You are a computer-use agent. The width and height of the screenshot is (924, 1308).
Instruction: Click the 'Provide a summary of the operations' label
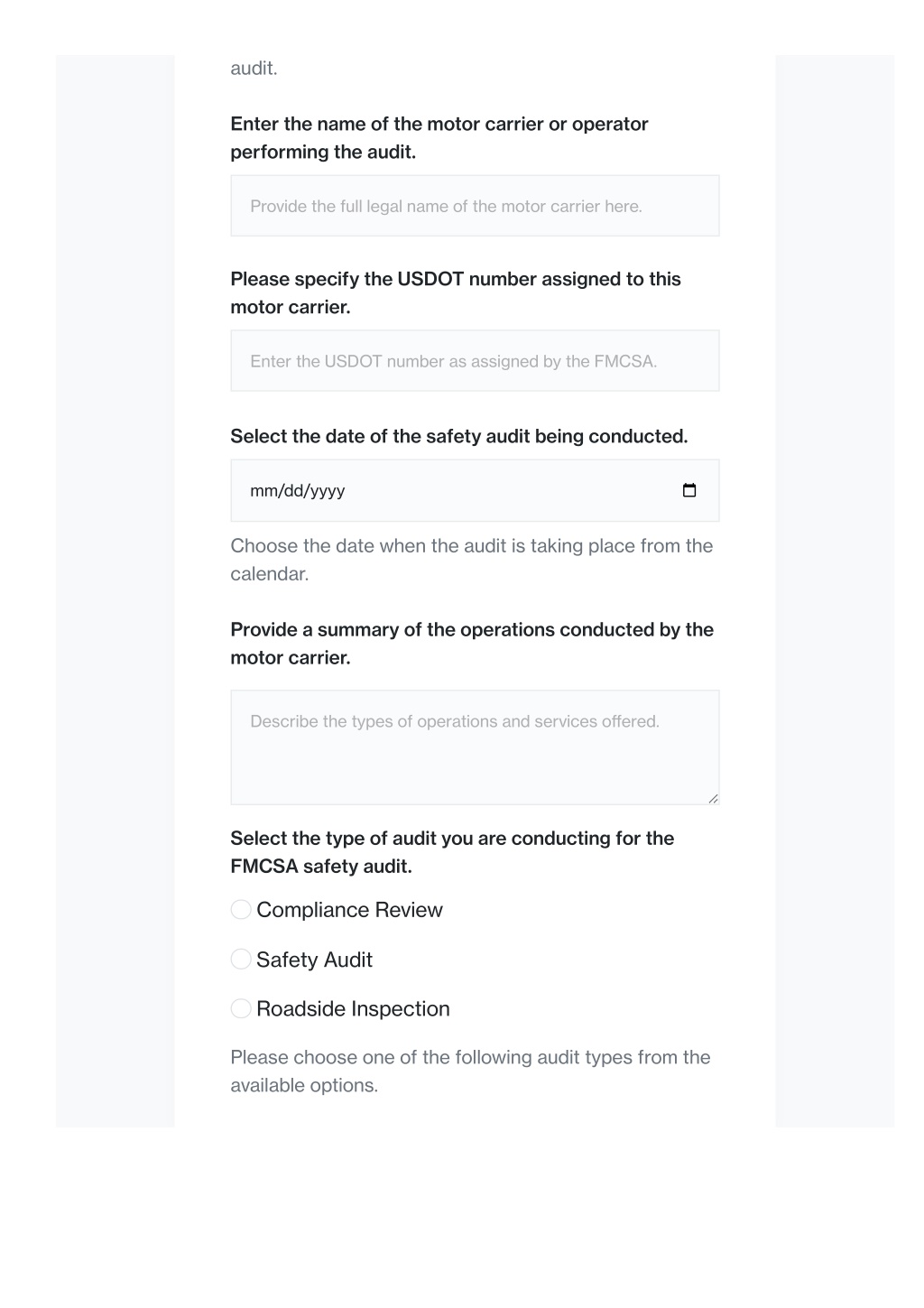(x=472, y=644)
